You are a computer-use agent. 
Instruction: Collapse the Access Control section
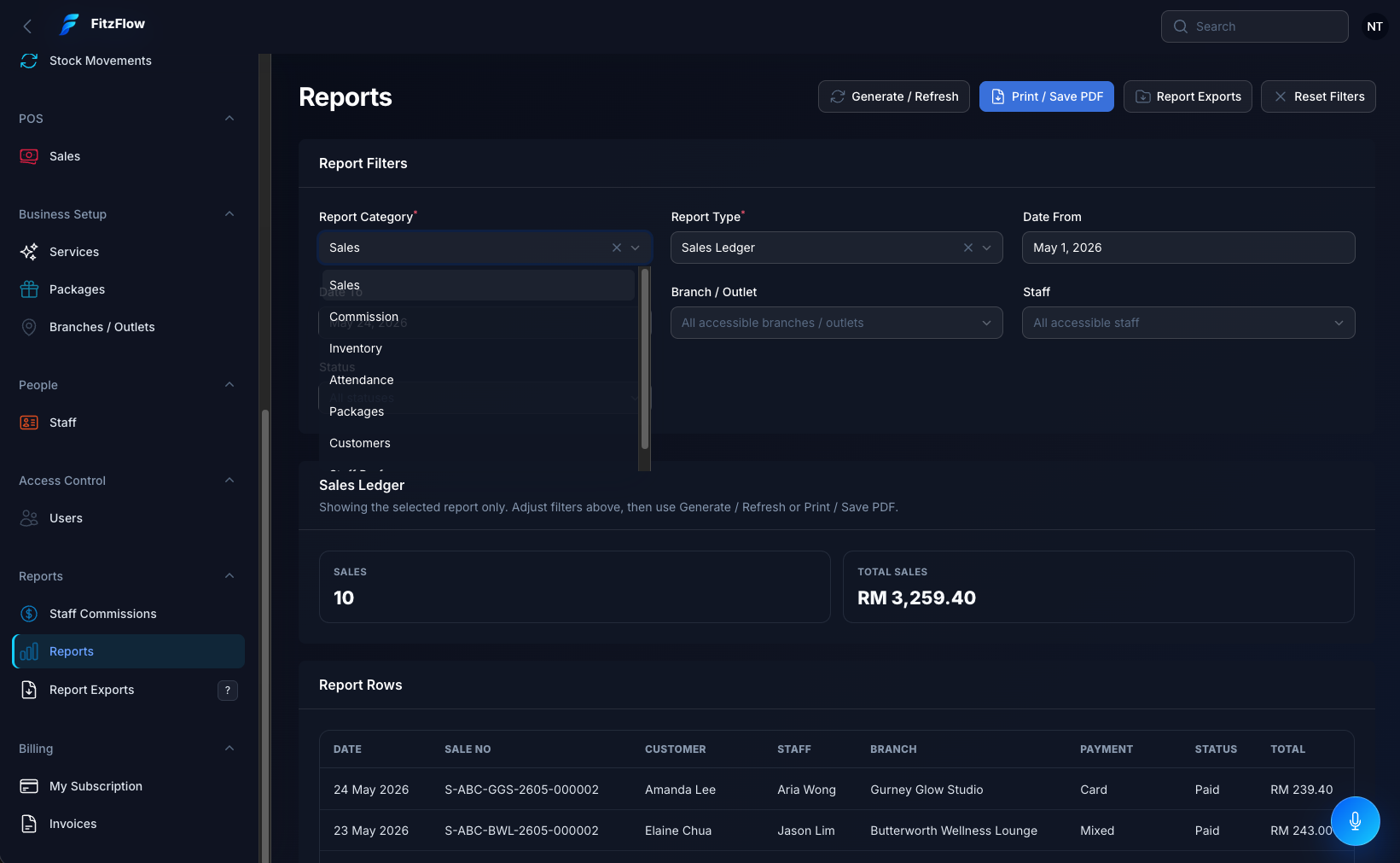click(x=229, y=481)
